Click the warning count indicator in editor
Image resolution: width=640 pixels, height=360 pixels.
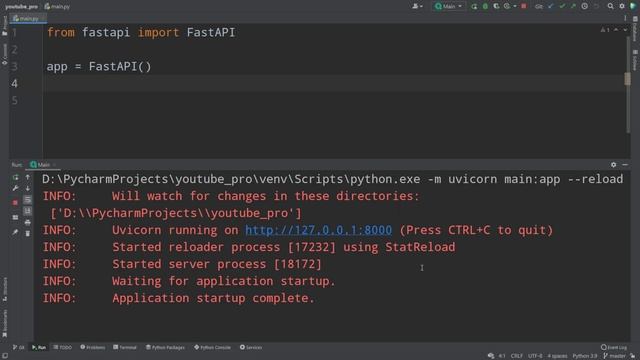pos(605,30)
